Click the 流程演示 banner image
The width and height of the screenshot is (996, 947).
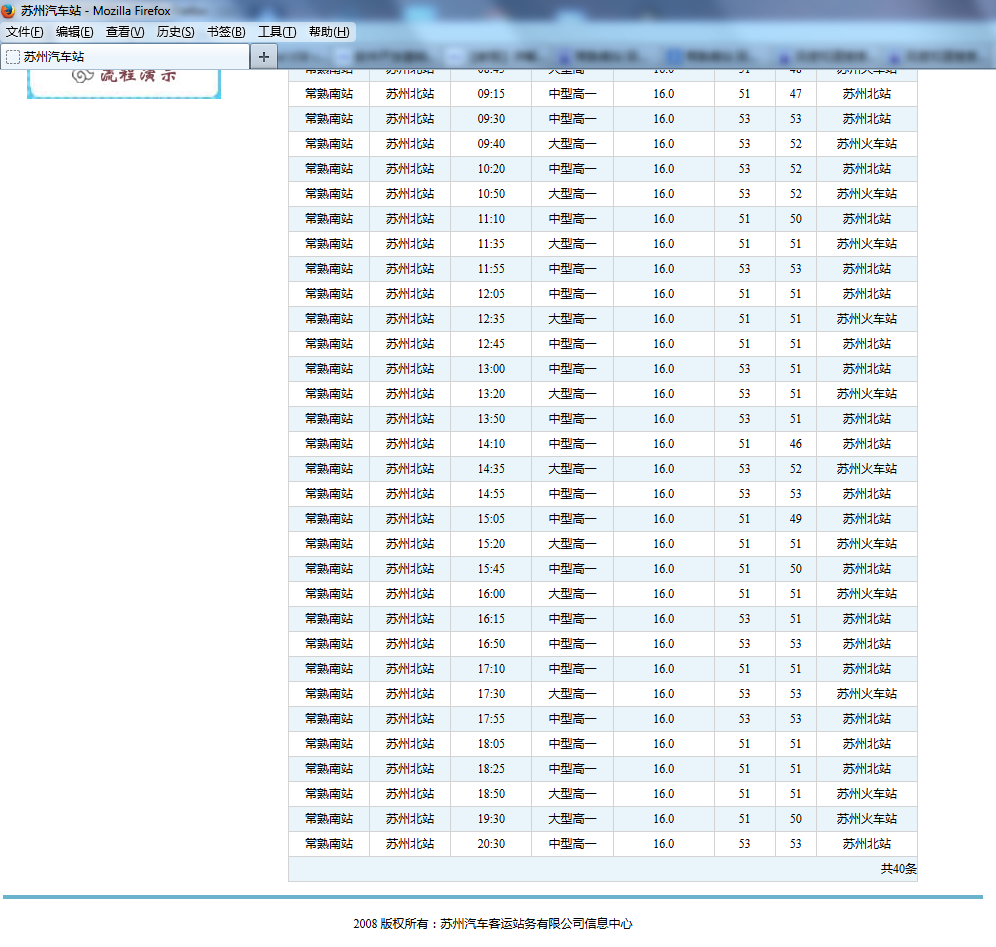click(124, 83)
